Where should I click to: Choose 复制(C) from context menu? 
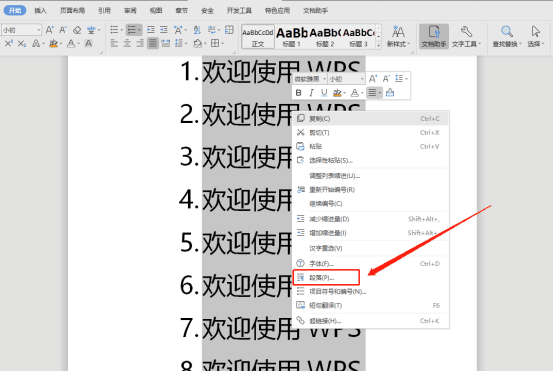[371, 119]
